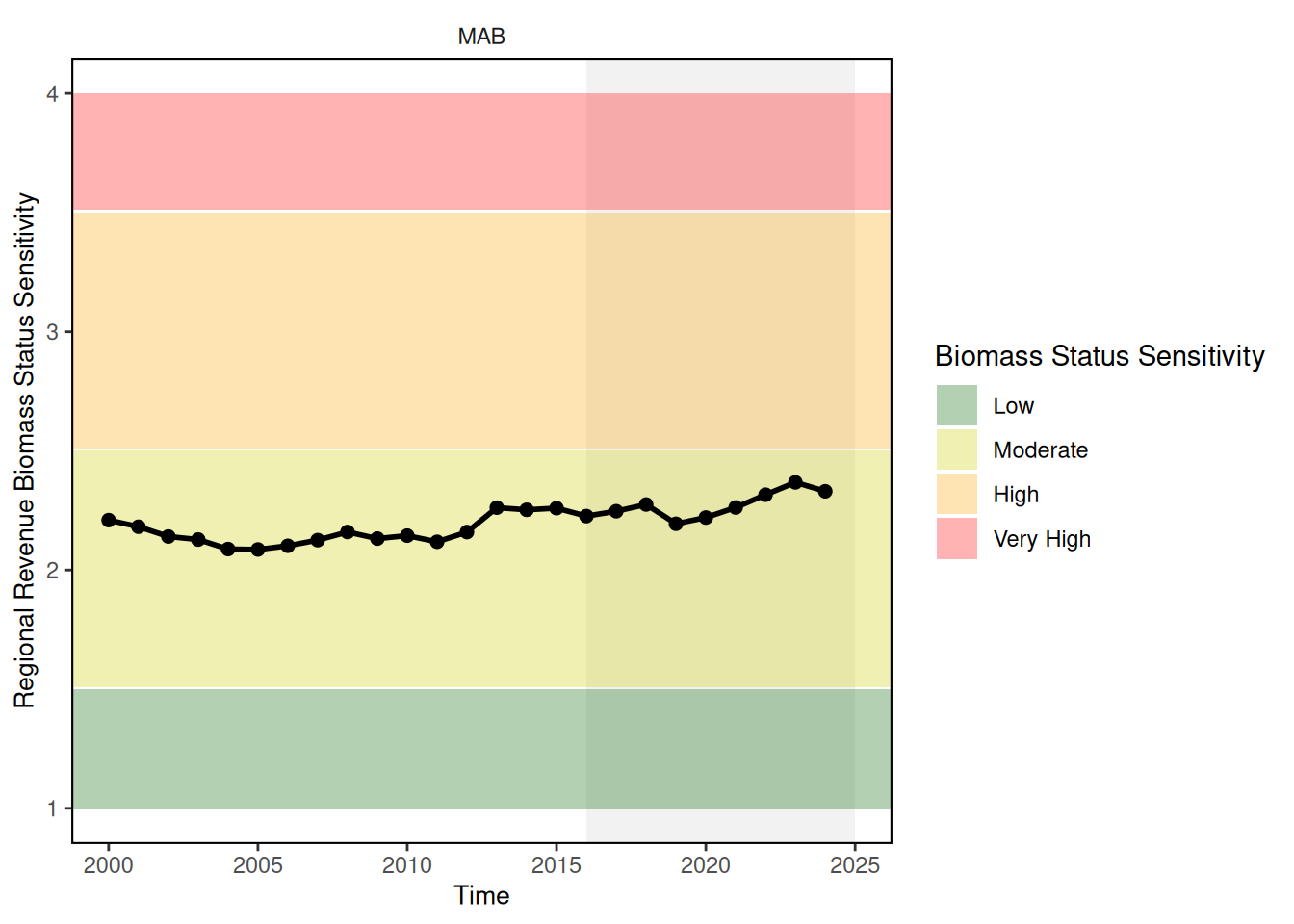This screenshot has height=924, width=1294.
Task: Click the Low legend color swatch
Action: click(x=956, y=405)
